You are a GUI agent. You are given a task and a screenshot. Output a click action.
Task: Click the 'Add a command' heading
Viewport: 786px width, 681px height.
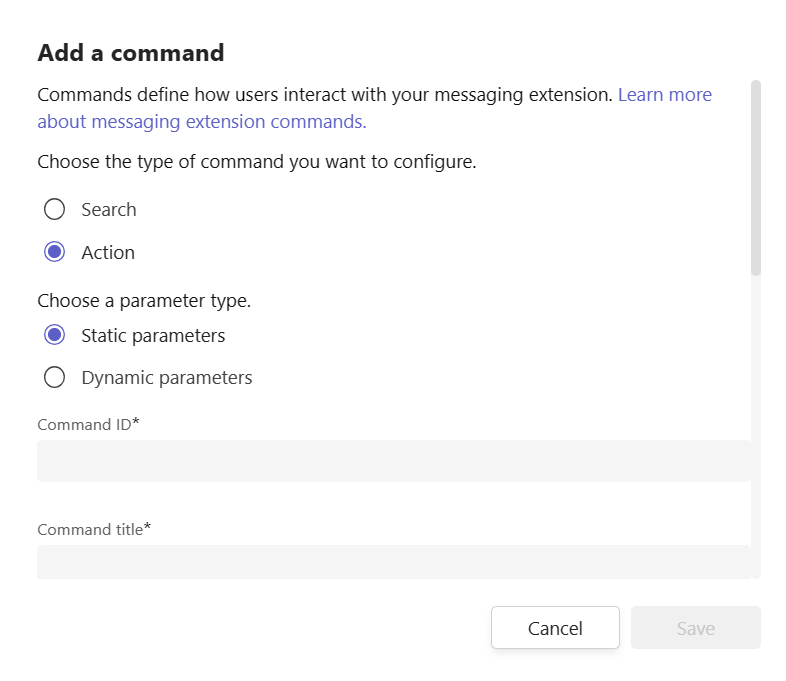(131, 53)
